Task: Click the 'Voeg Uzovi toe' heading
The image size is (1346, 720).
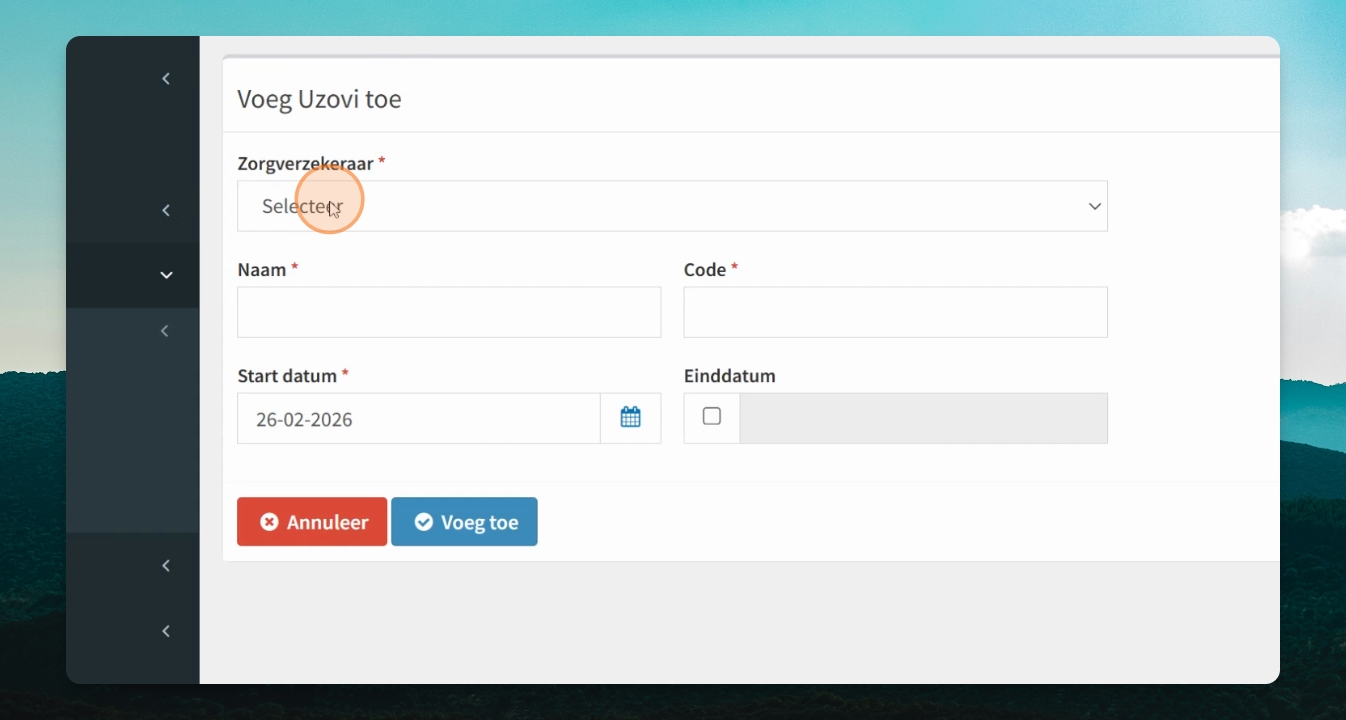Action: (319, 99)
